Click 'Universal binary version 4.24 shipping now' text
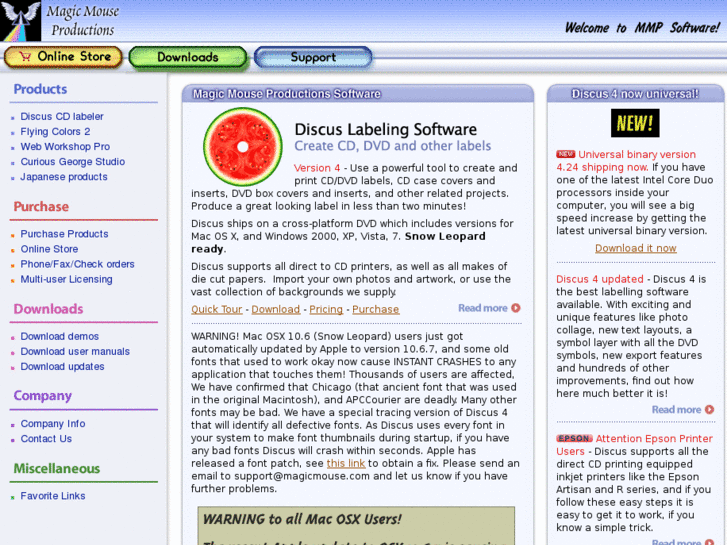 point(626,160)
